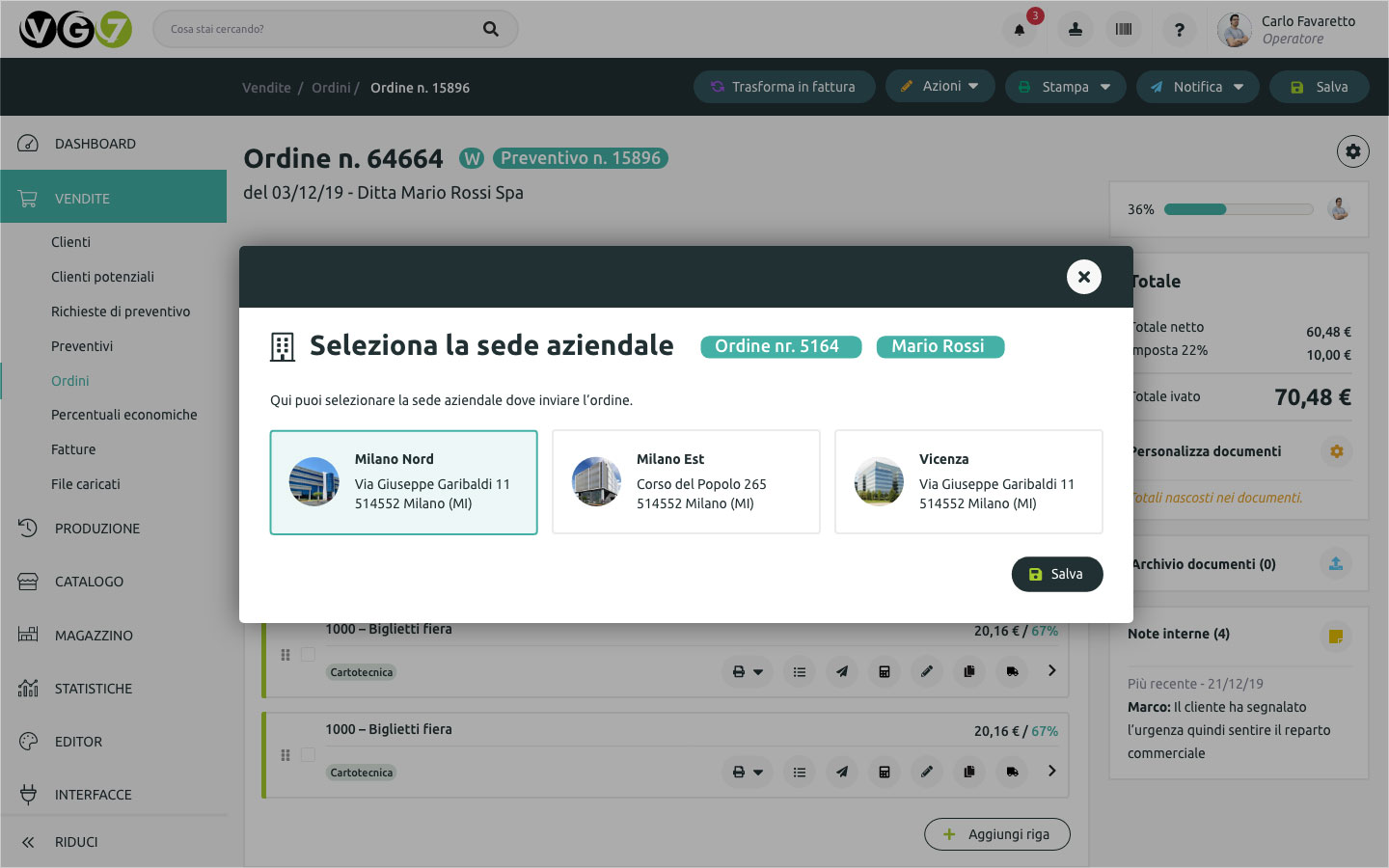The width and height of the screenshot is (1389, 868).
Task: Click the 36% progress bar
Action: coord(1239,209)
